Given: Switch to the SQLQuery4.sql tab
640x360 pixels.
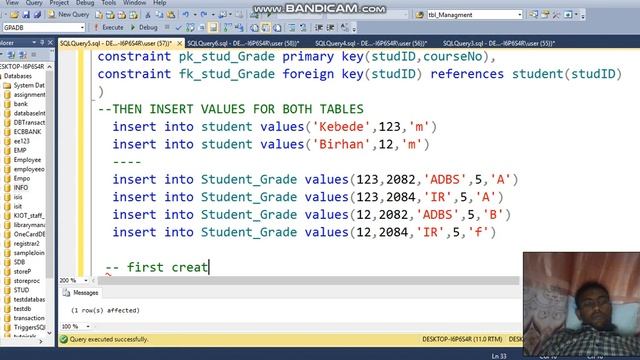Looking at the screenshot, I should coord(371,43).
